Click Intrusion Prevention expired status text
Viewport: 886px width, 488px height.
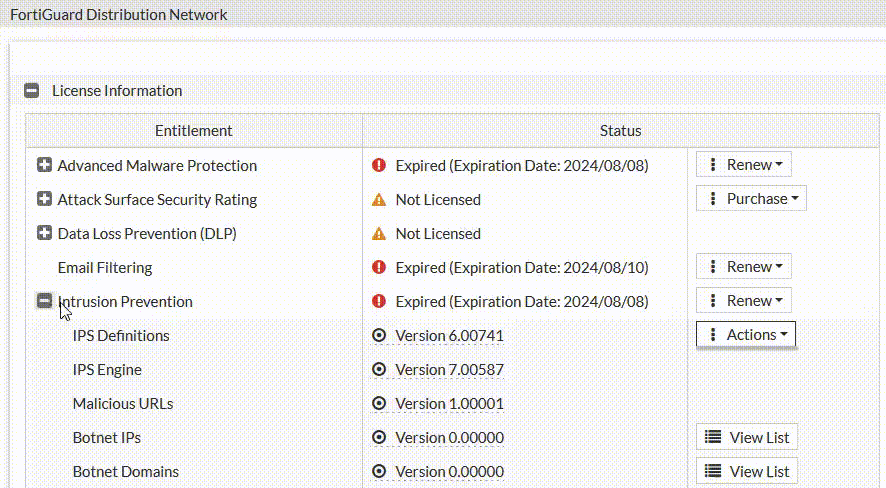pyautogui.click(x=522, y=301)
